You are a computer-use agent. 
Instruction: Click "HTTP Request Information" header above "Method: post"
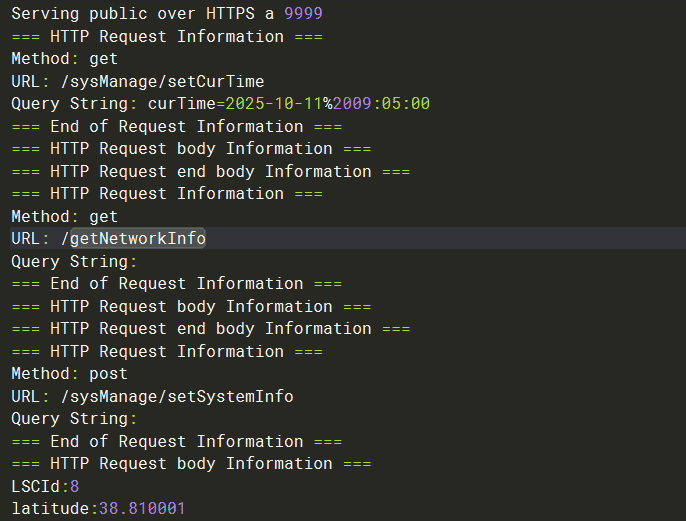click(x=167, y=351)
